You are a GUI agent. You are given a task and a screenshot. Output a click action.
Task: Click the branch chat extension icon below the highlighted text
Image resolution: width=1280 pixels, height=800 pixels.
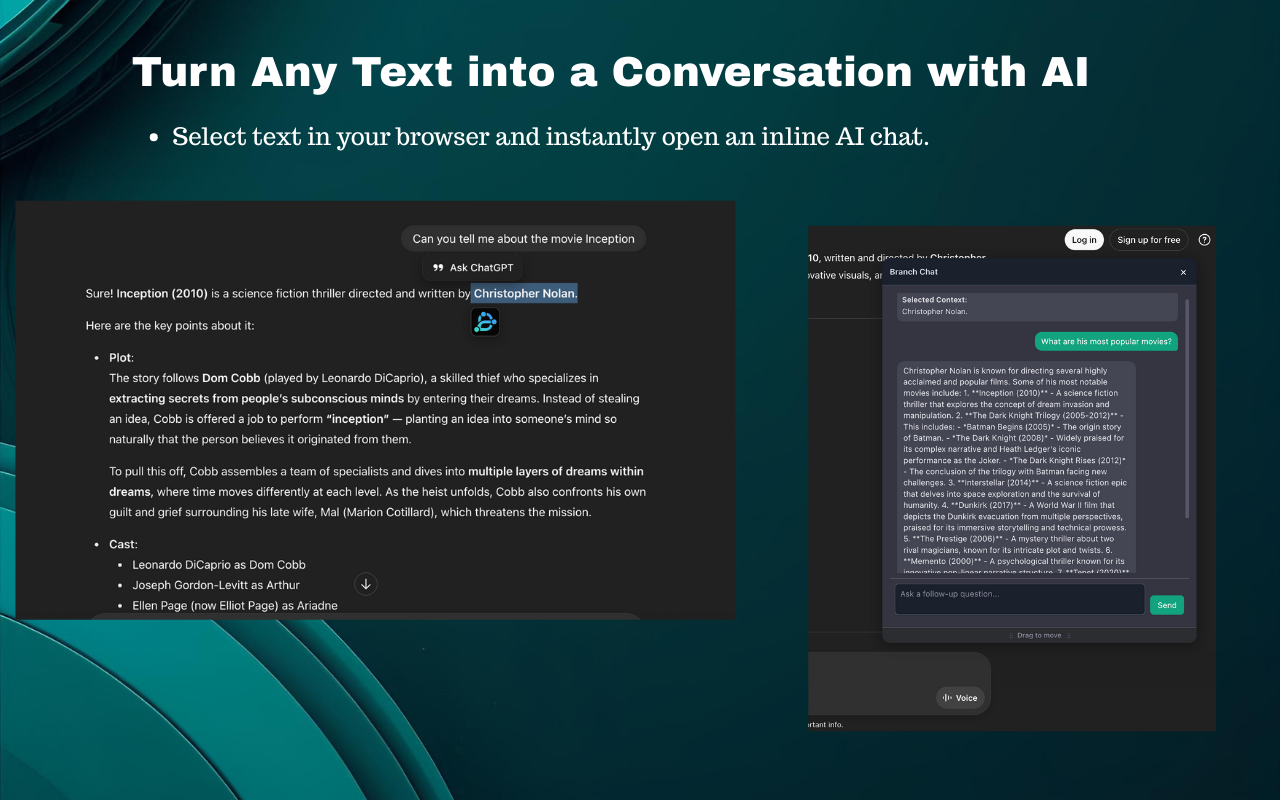click(x=485, y=321)
